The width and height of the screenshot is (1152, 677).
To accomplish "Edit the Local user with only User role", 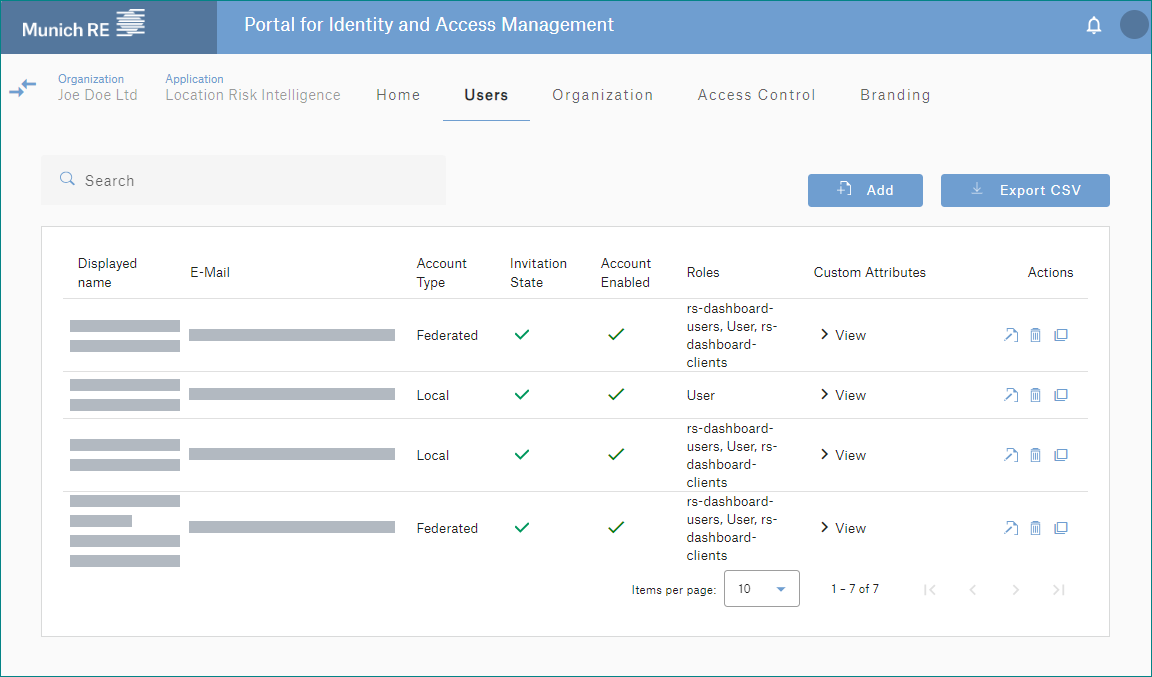I will pos(1011,395).
